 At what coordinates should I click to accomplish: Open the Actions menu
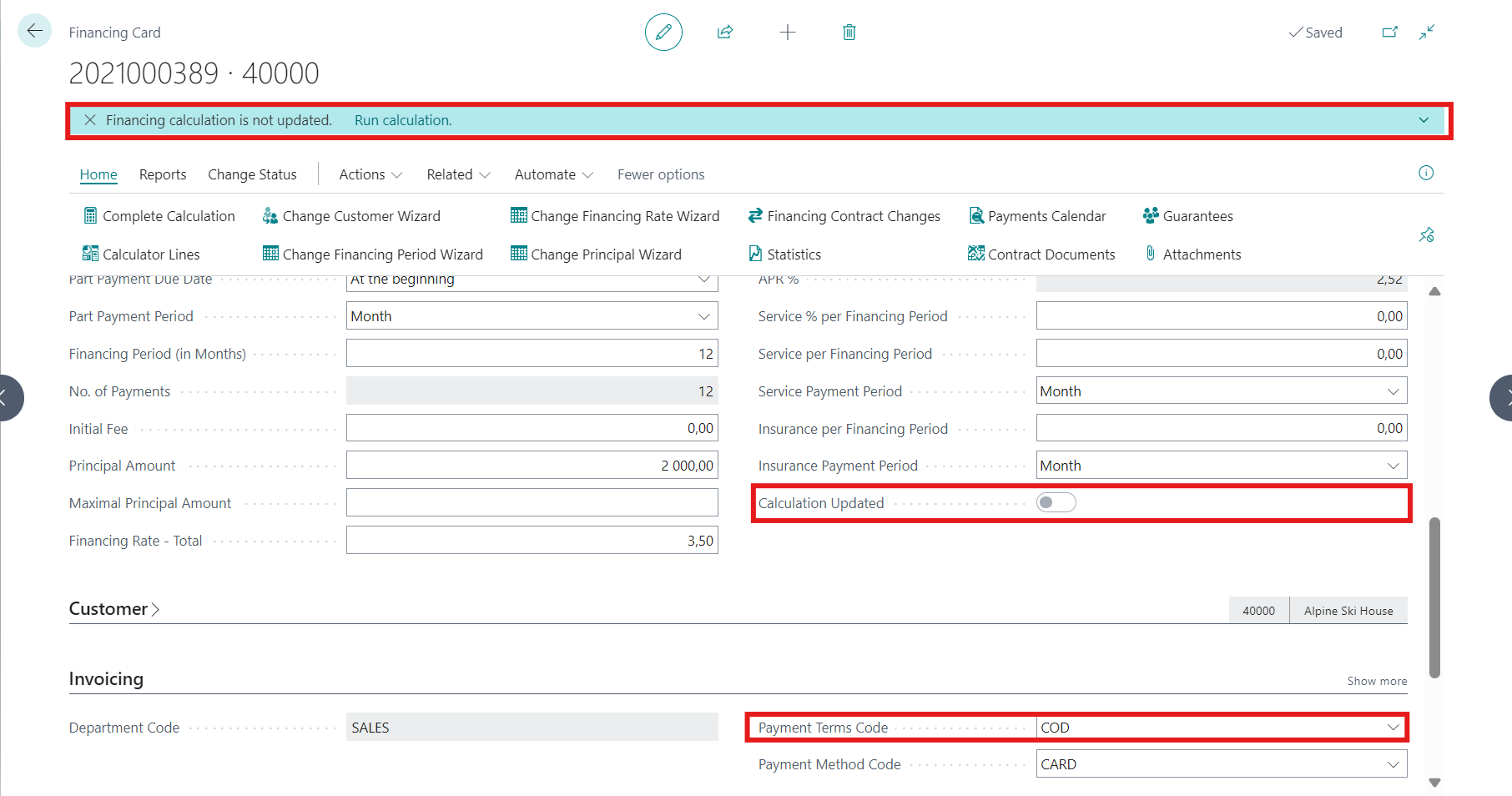(370, 174)
